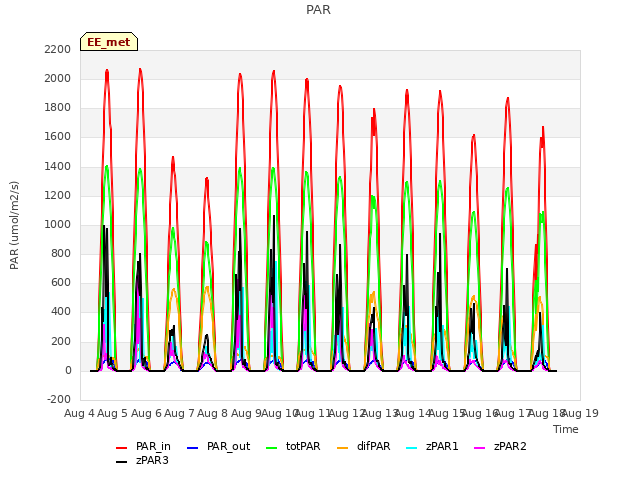
Task: Click the Aug 5 PAR_in peak
Action: pos(107,71)
